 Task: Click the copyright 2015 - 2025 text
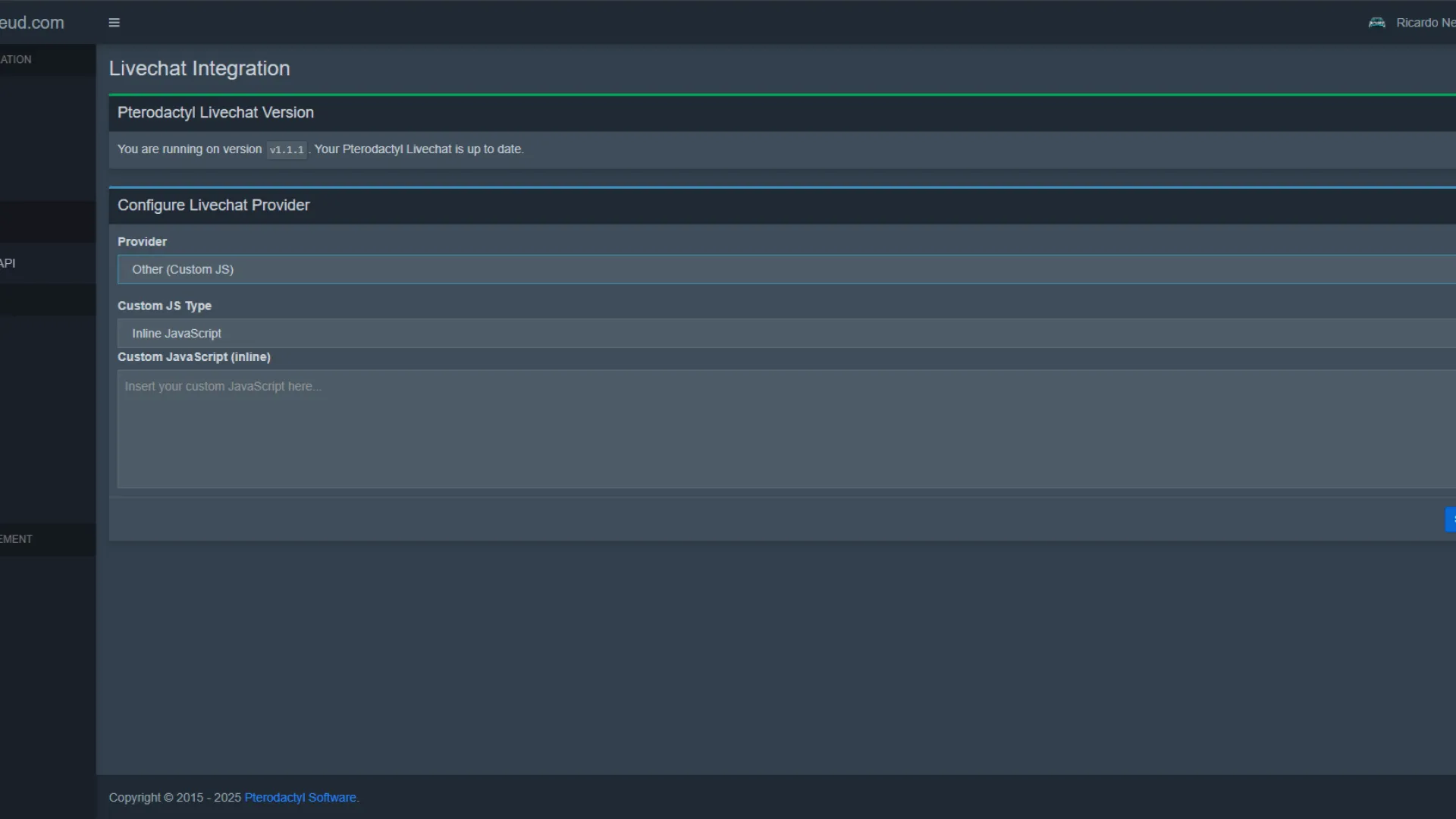point(174,798)
